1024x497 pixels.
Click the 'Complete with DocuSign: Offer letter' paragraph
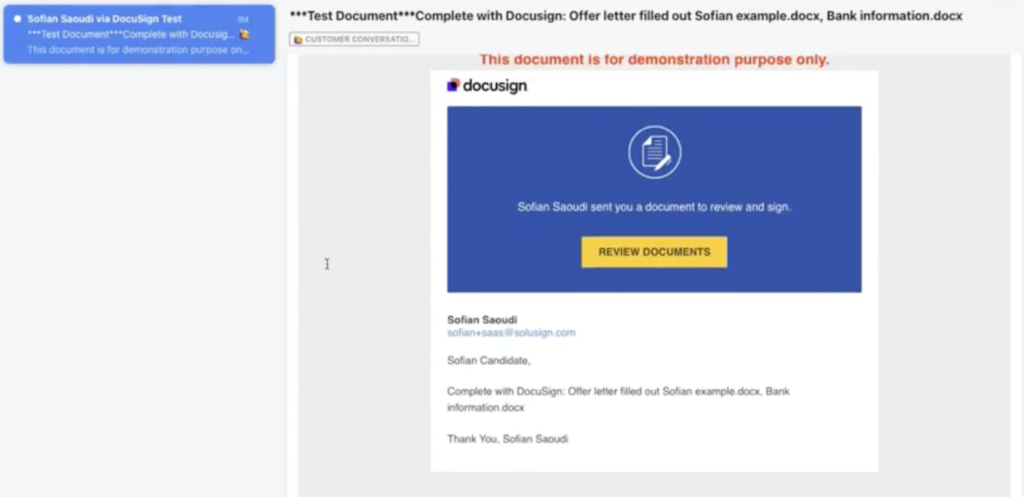[618, 399]
